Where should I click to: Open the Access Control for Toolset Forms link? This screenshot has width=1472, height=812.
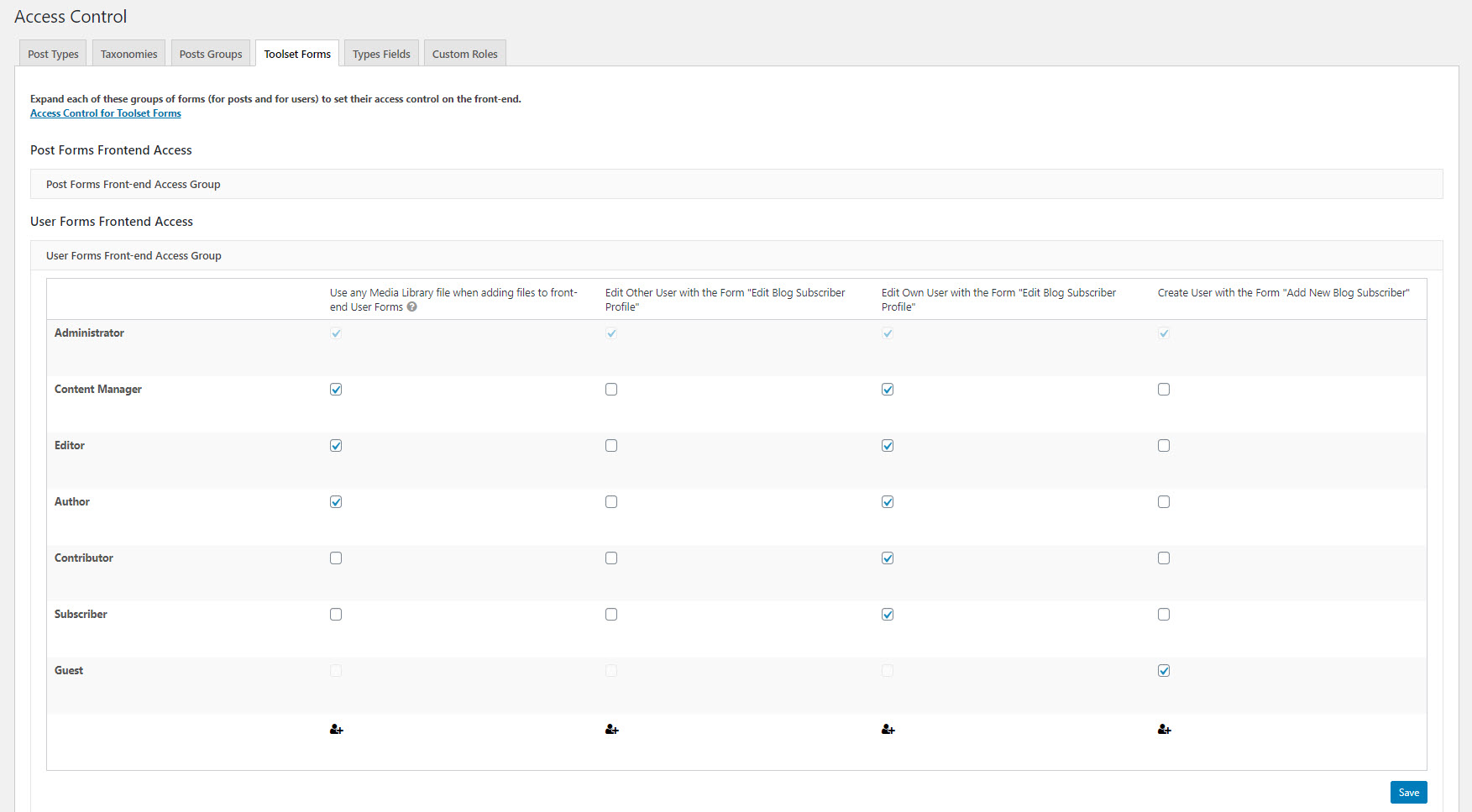(105, 113)
